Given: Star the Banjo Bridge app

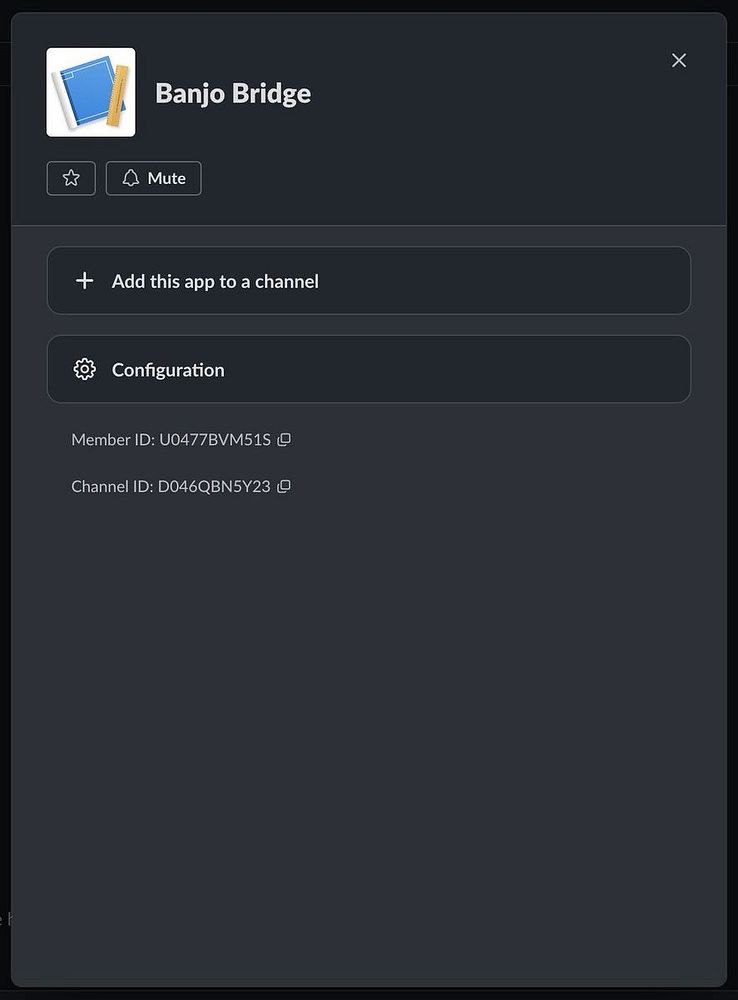Looking at the screenshot, I should tap(71, 178).
